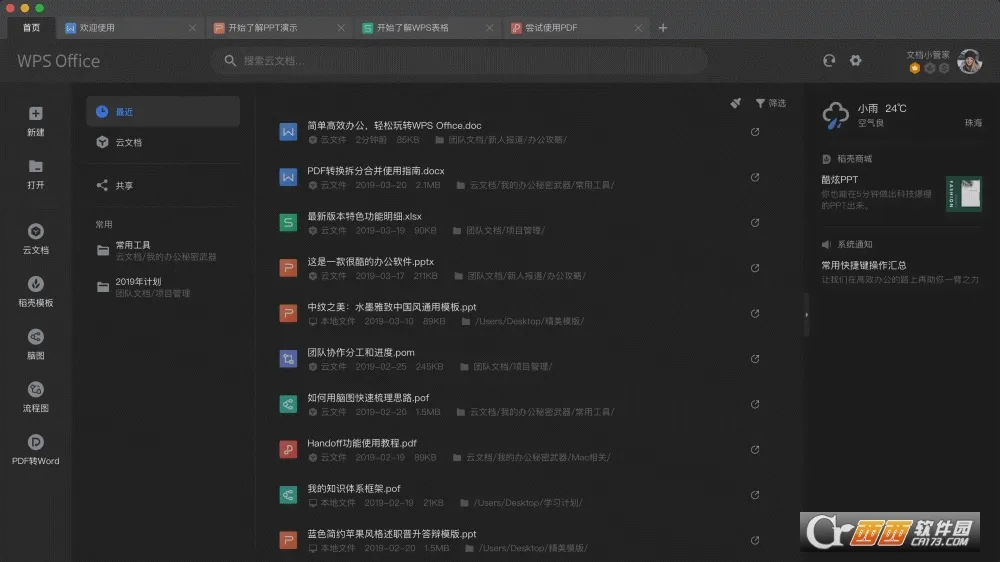Close the 欢迎使用 tab

(192, 28)
